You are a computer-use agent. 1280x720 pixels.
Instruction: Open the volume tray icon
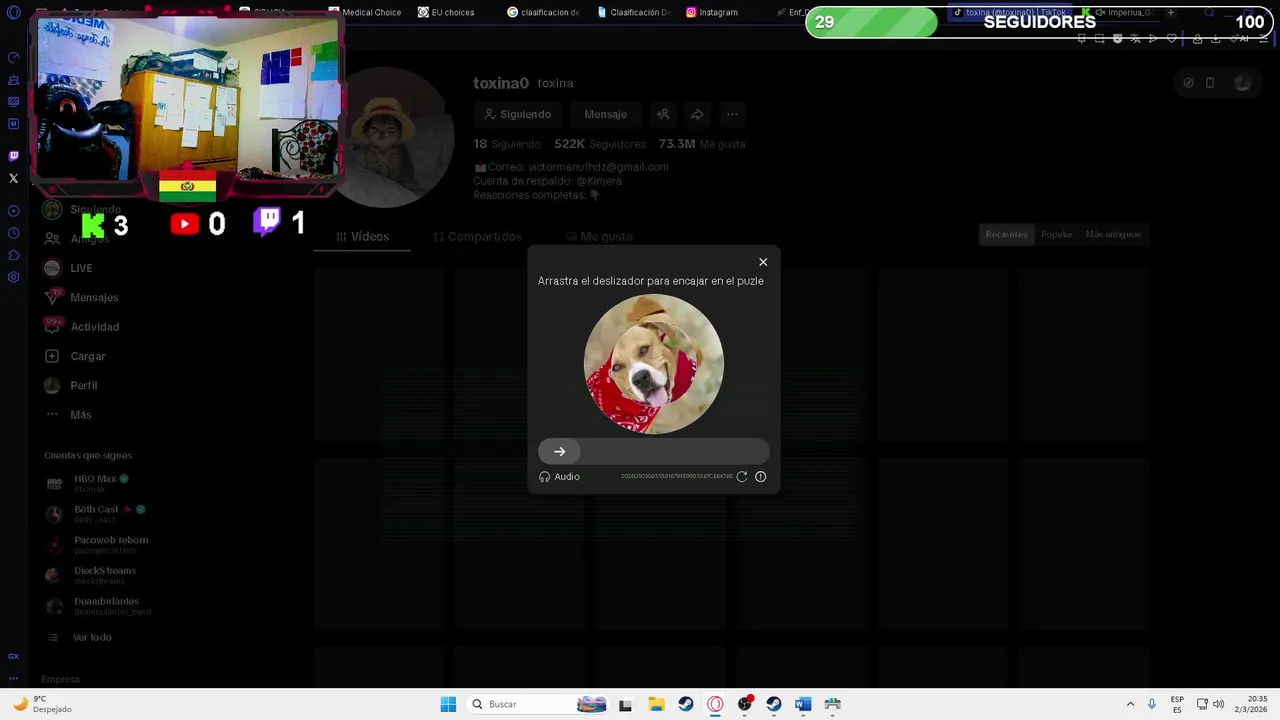tap(1218, 704)
